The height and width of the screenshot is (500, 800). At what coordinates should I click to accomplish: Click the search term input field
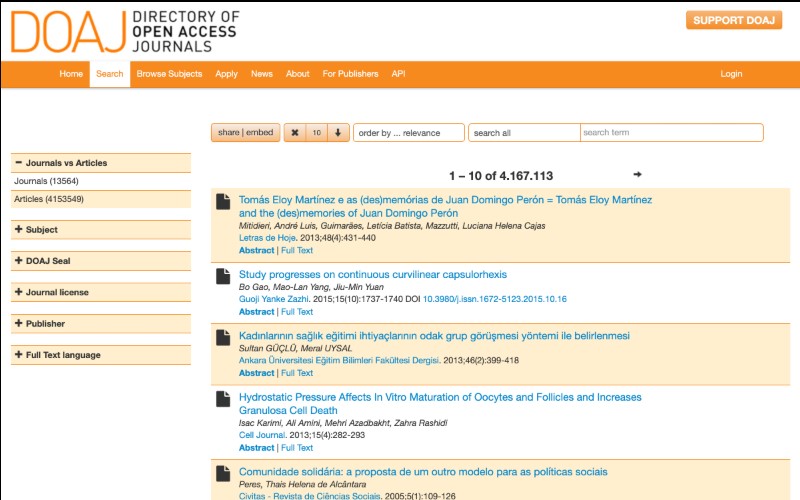coord(670,133)
